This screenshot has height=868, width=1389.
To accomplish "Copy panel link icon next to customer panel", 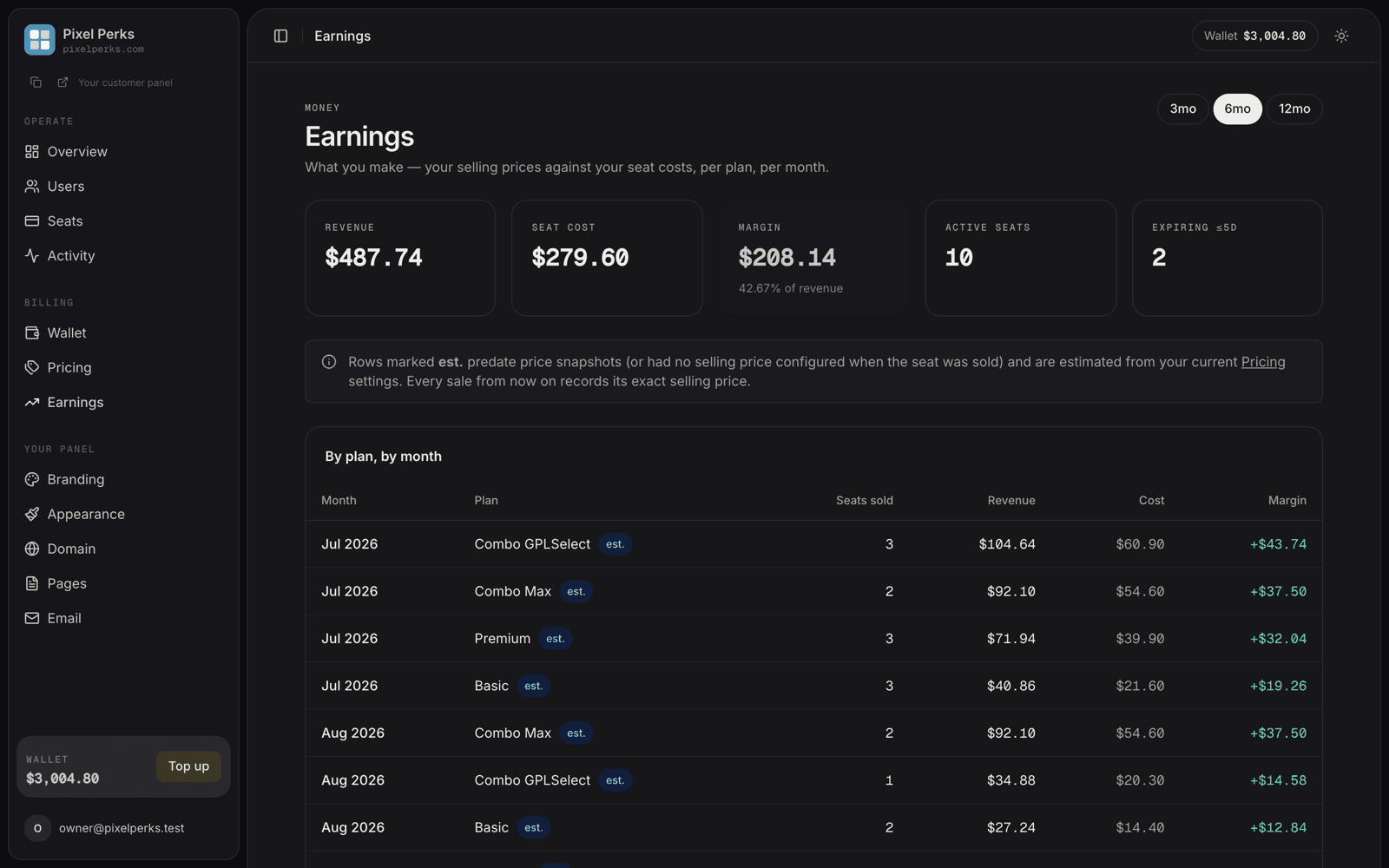I will 36,82.
